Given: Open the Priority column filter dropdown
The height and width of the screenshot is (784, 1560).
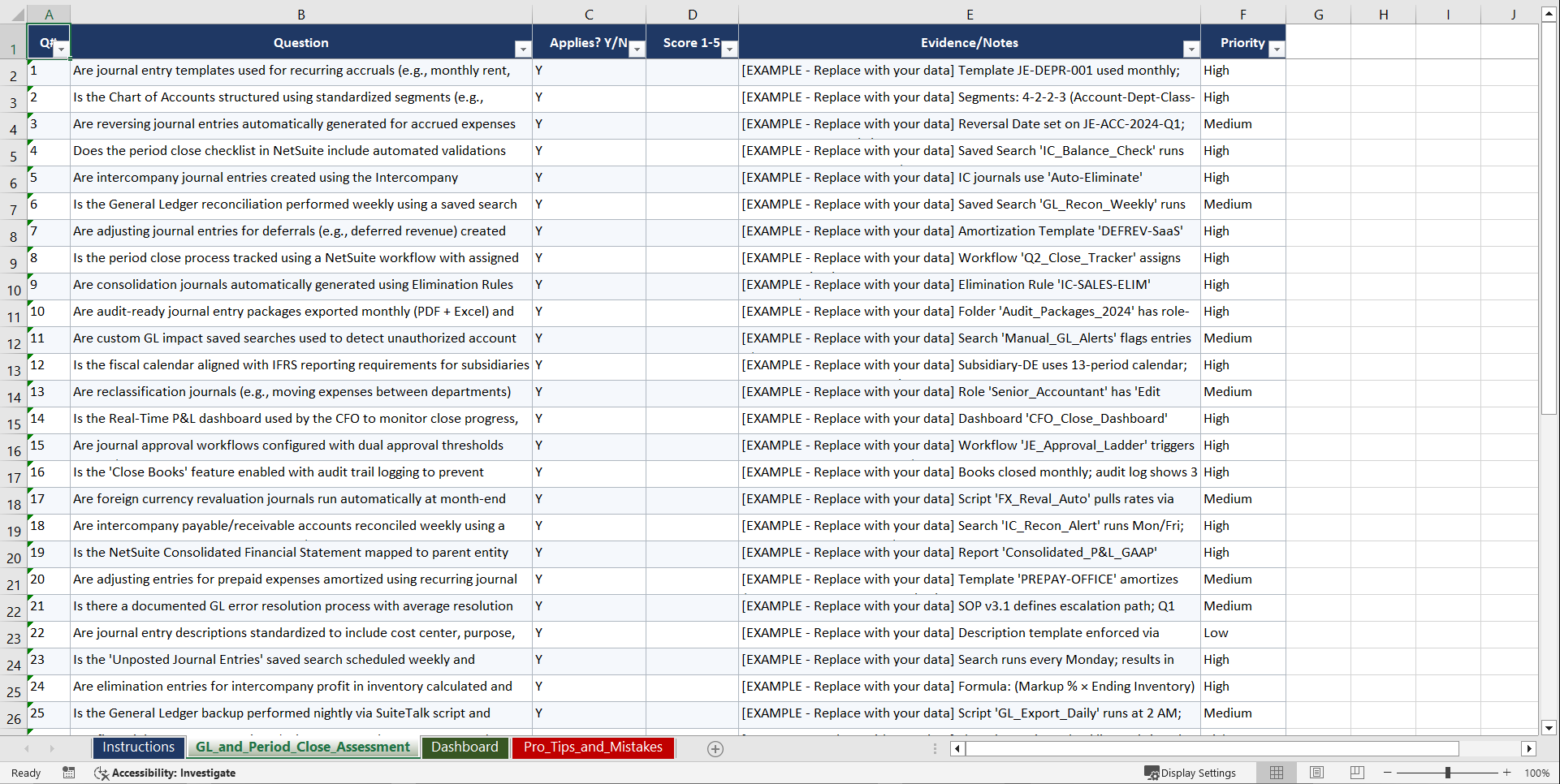Looking at the screenshot, I should pyautogui.click(x=1277, y=50).
